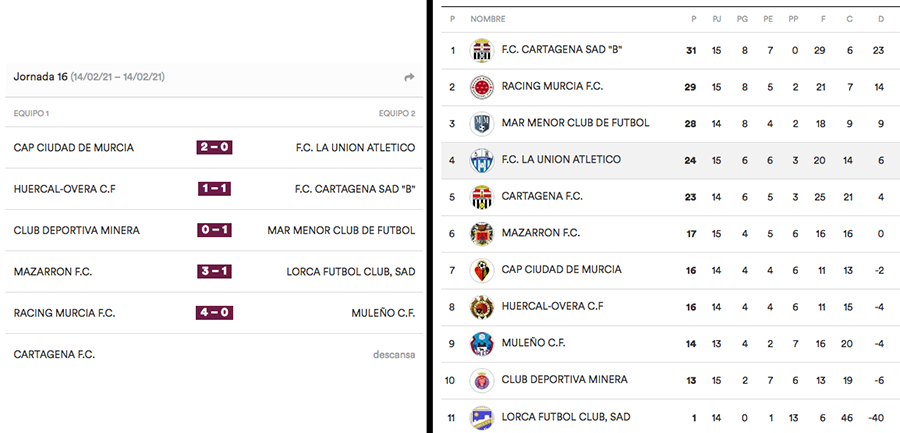Click the NOMBRE column header in standings

coord(487,19)
